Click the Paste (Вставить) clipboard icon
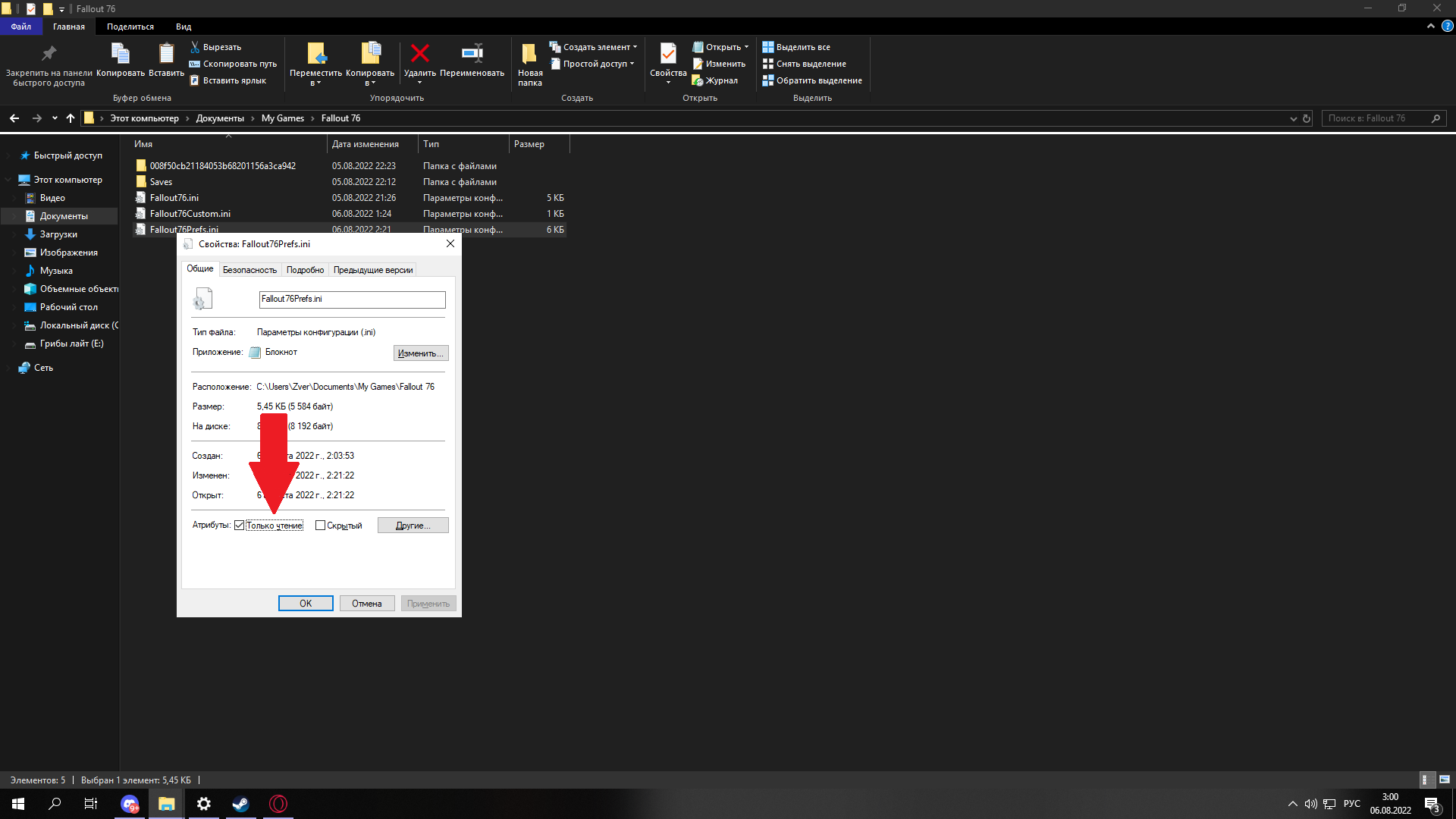Image resolution: width=1456 pixels, height=819 pixels. pyautogui.click(x=166, y=54)
